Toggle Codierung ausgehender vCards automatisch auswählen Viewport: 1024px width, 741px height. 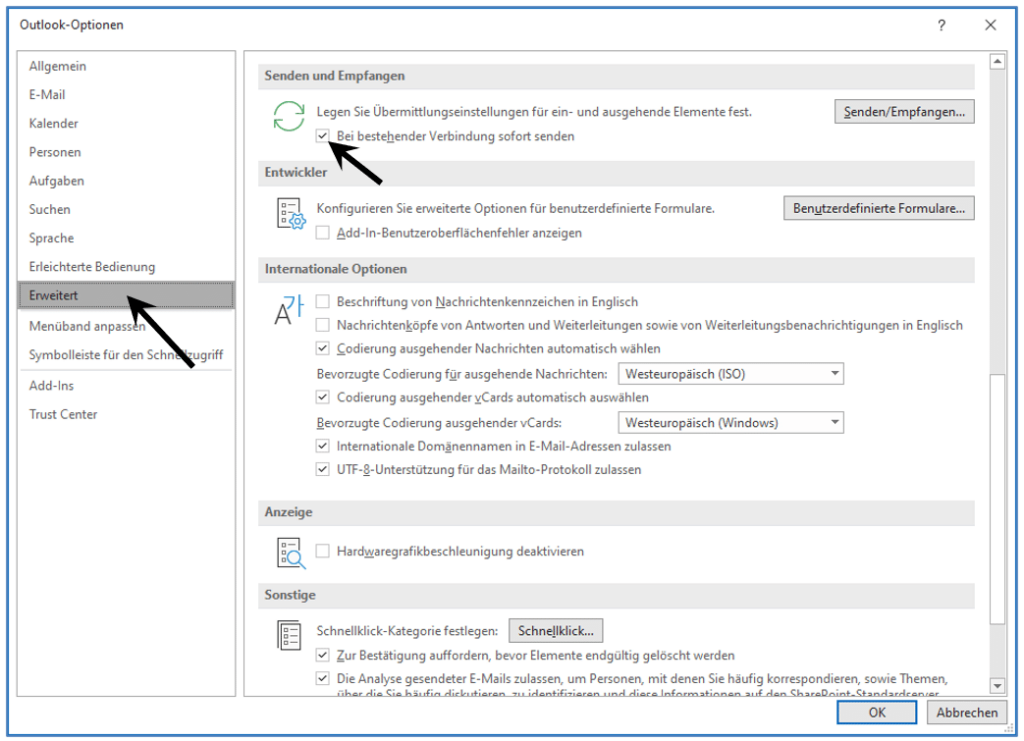pyautogui.click(x=323, y=396)
